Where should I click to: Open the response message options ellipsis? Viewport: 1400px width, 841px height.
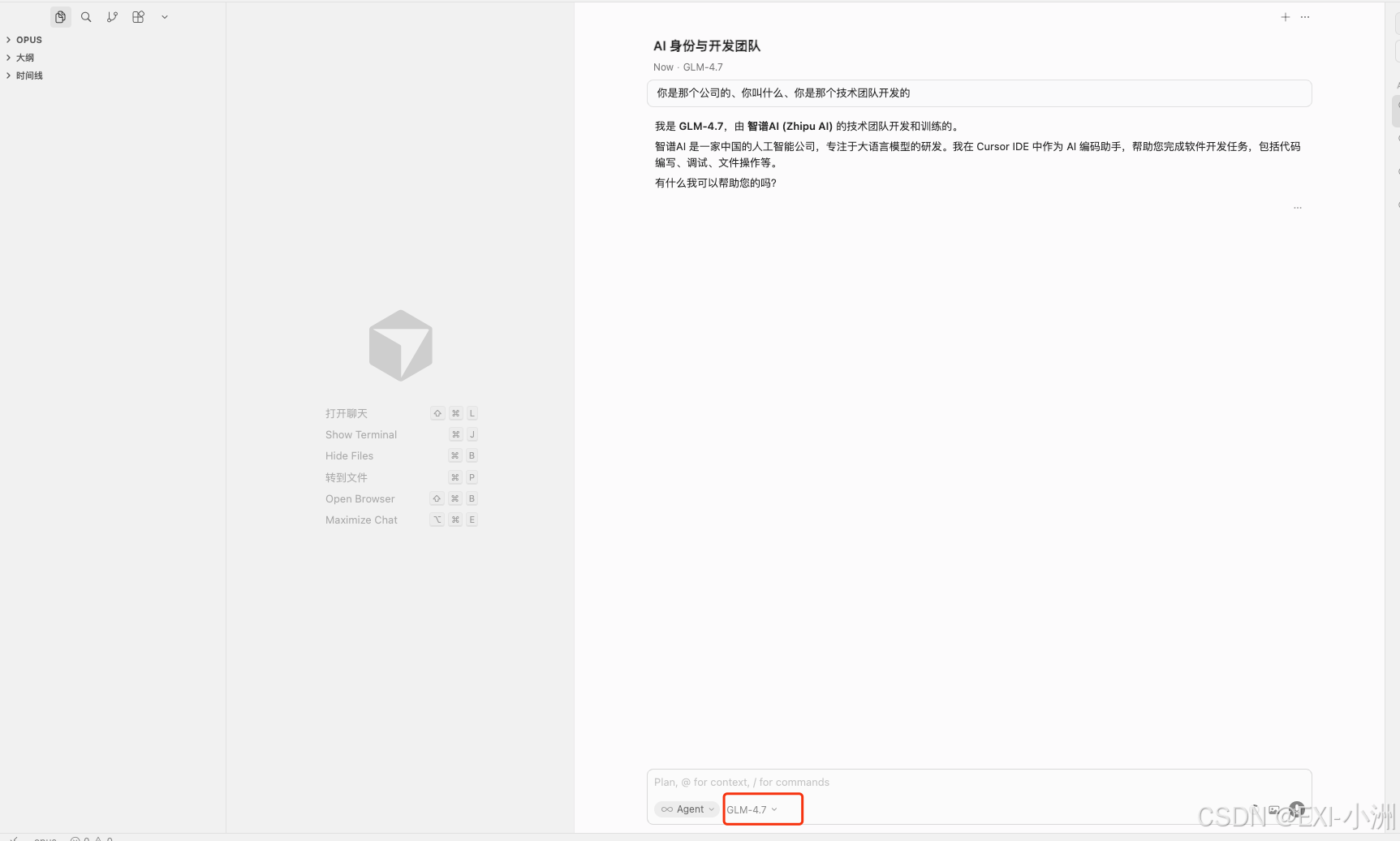tap(1298, 208)
